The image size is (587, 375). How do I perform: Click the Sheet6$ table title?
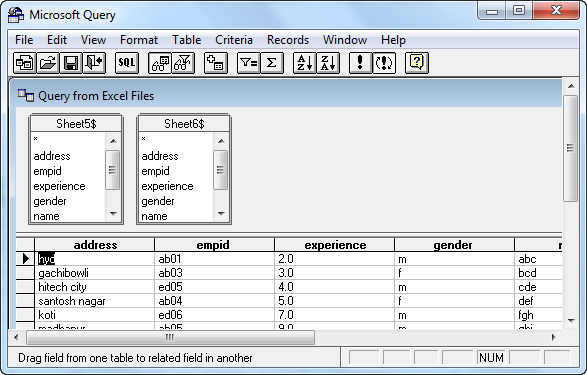[x=184, y=124]
